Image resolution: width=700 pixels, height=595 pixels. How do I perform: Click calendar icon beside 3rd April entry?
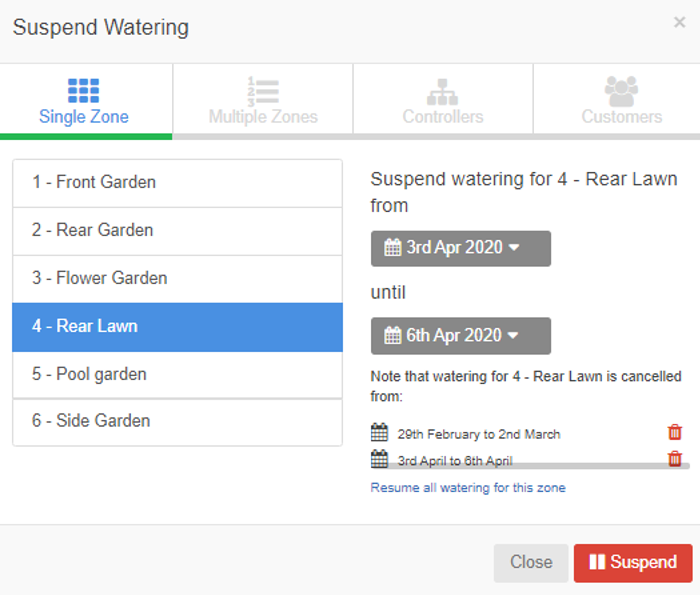[x=379, y=459]
